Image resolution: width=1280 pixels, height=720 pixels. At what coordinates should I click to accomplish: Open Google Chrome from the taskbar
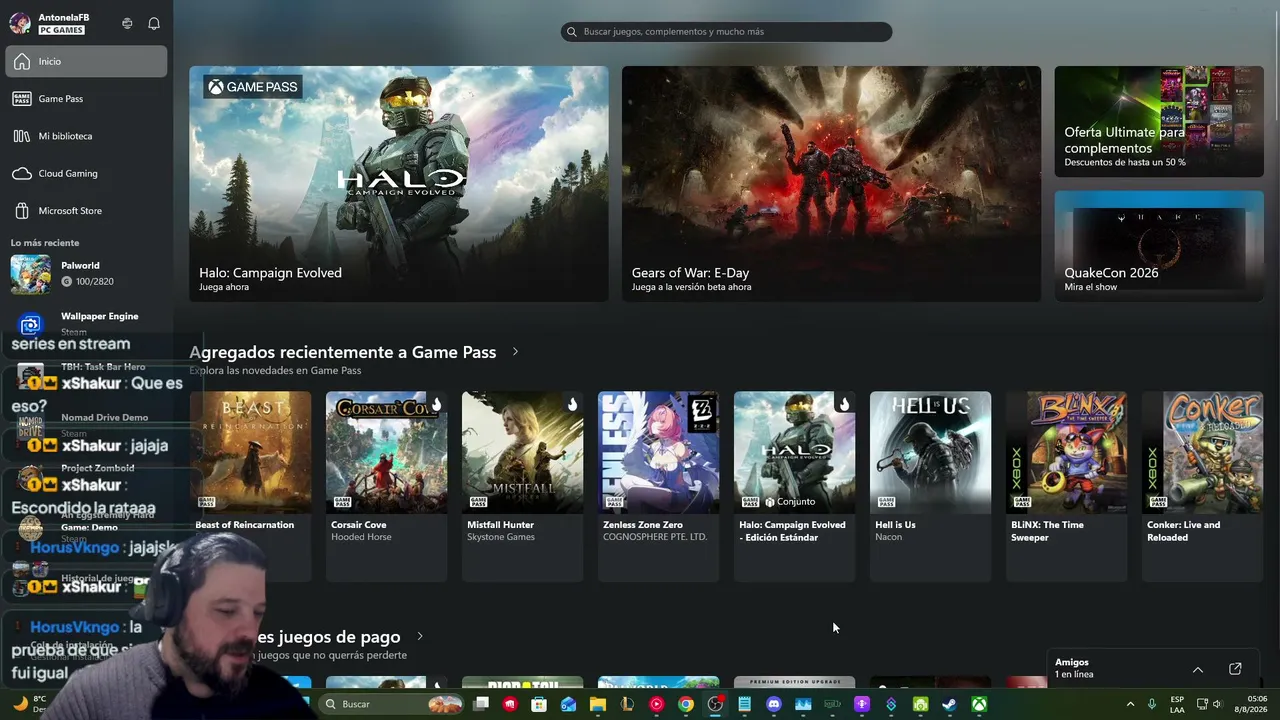[686, 704]
